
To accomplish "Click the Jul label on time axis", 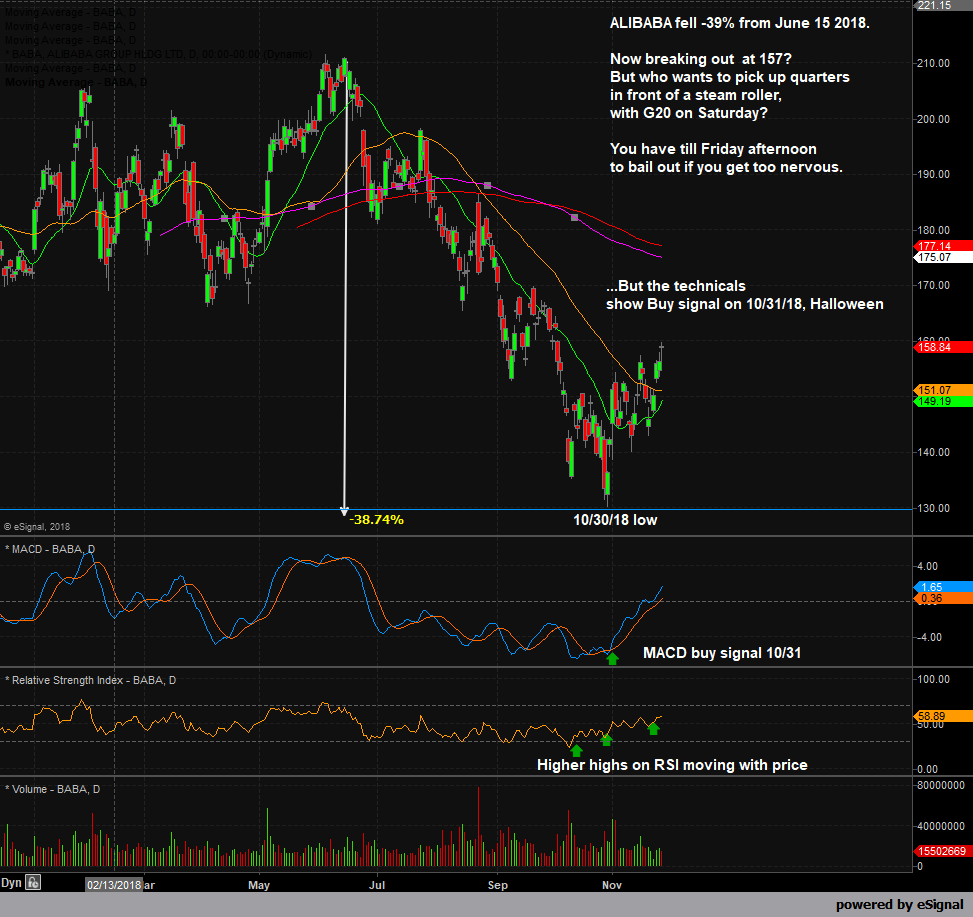I will [x=377, y=885].
